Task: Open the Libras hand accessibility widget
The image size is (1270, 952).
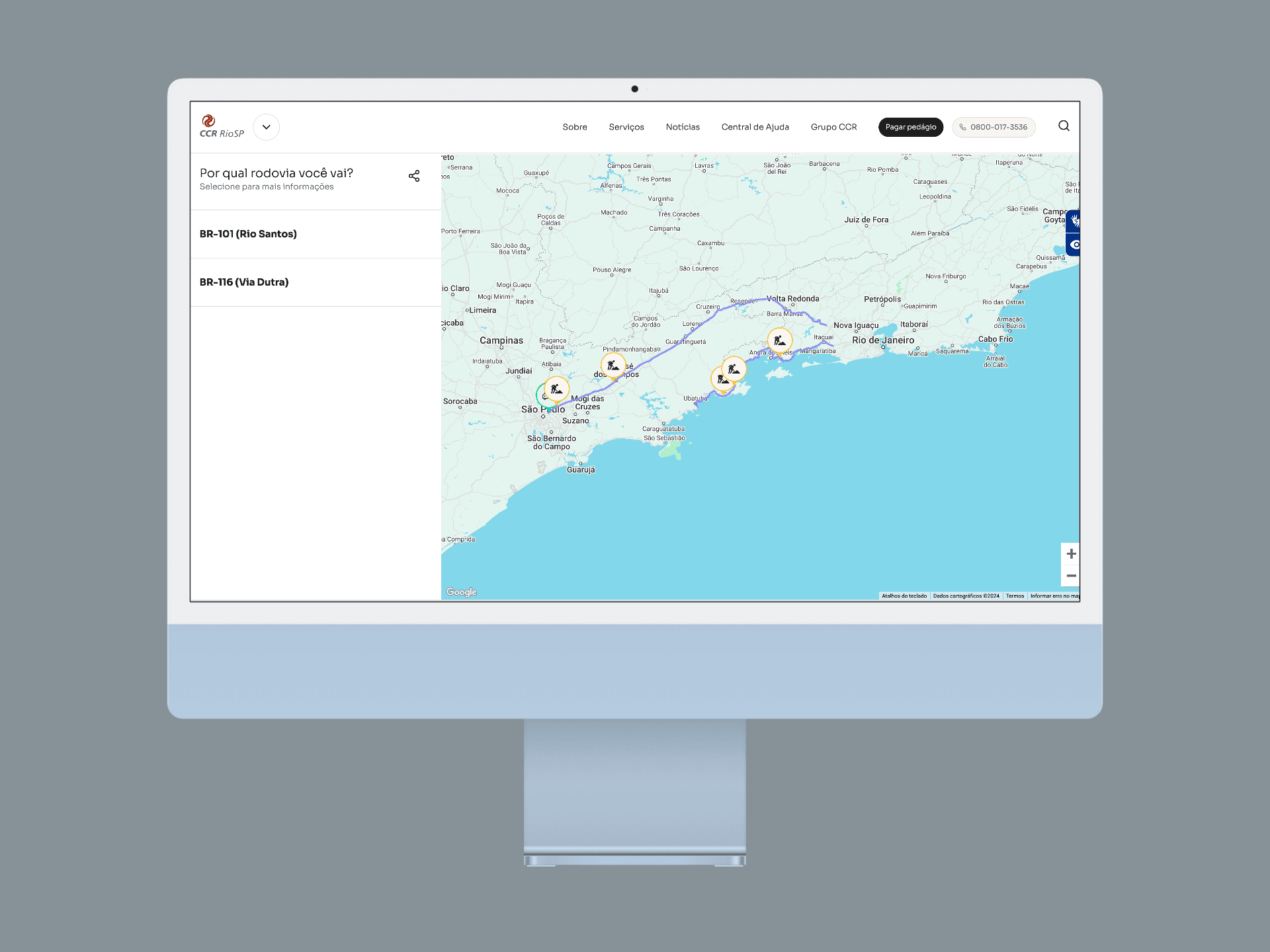Action: (x=1074, y=221)
